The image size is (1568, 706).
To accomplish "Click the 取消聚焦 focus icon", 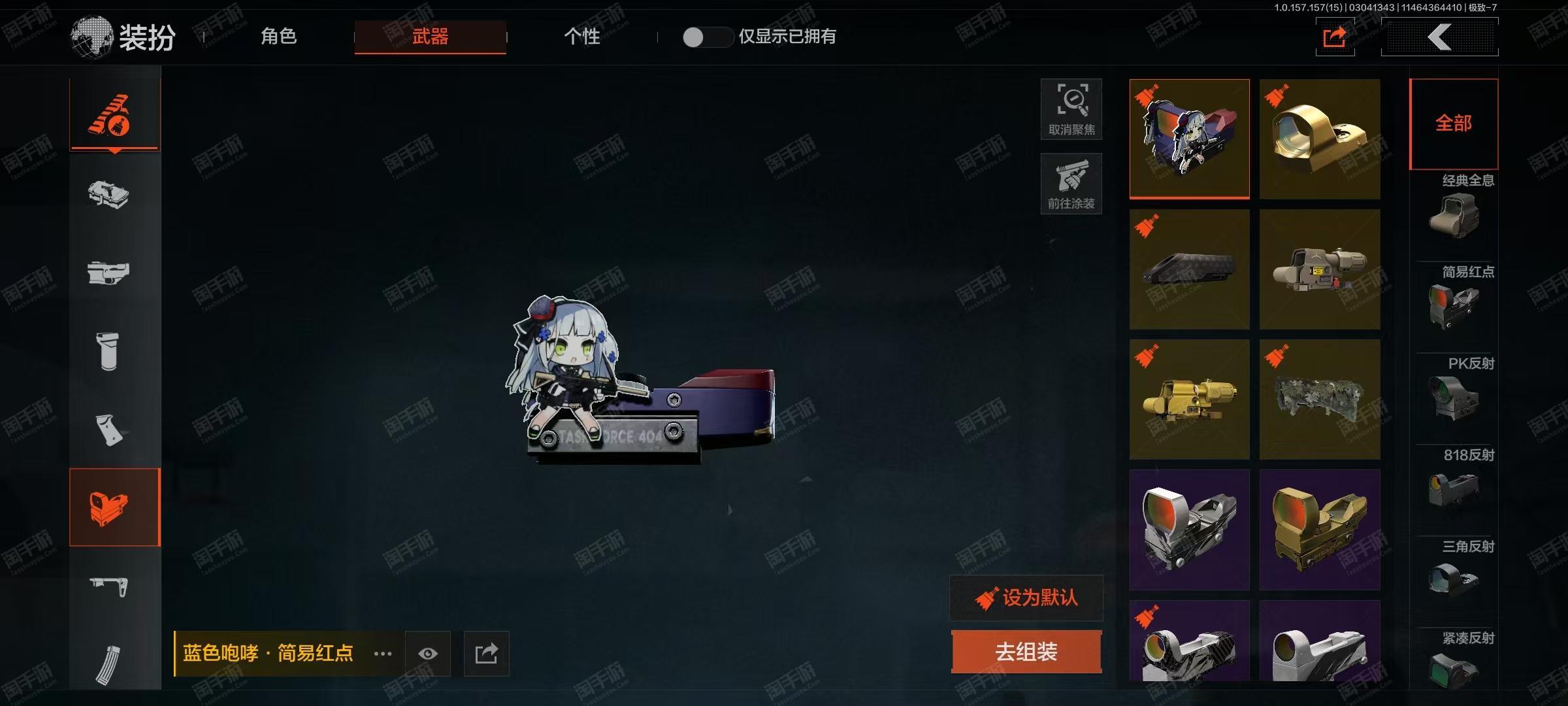I will [1071, 109].
